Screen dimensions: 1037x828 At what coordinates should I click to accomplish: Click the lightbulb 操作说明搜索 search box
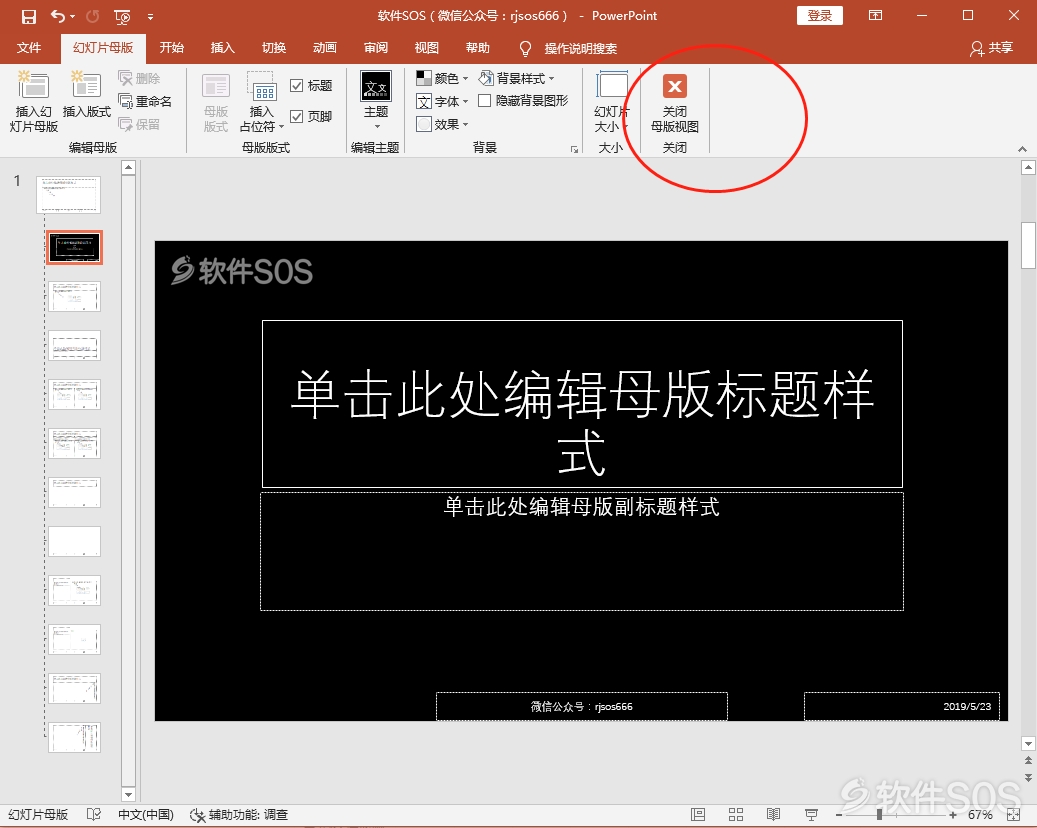[x=569, y=48]
